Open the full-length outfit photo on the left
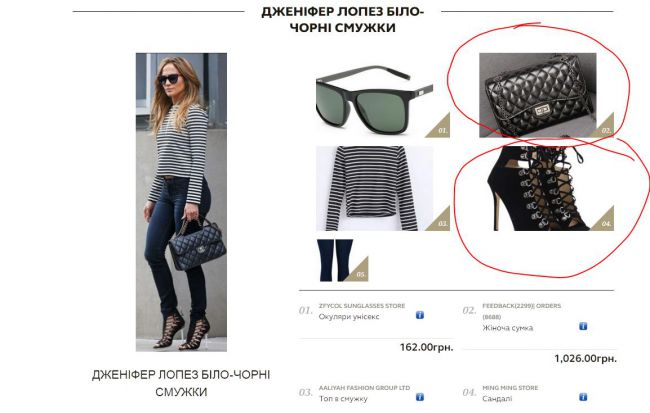This screenshot has width=650, height=413. tap(181, 202)
